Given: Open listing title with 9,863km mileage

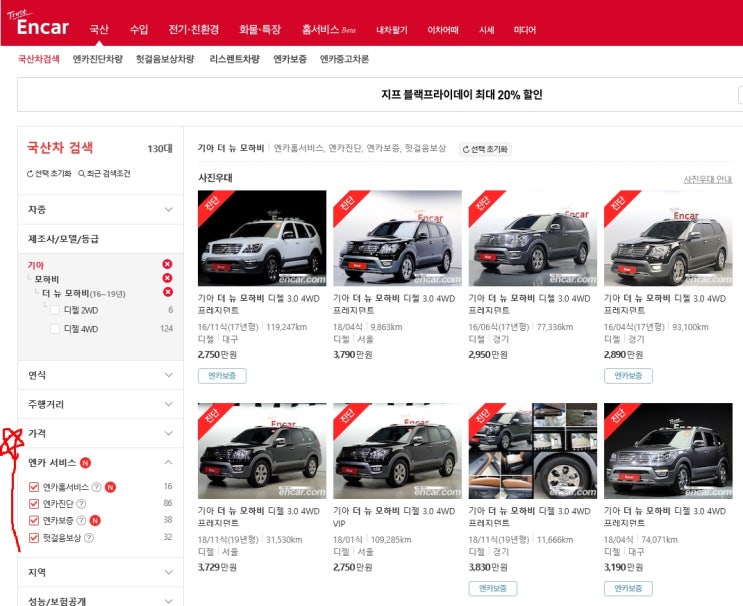Looking at the screenshot, I should (x=394, y=304).
